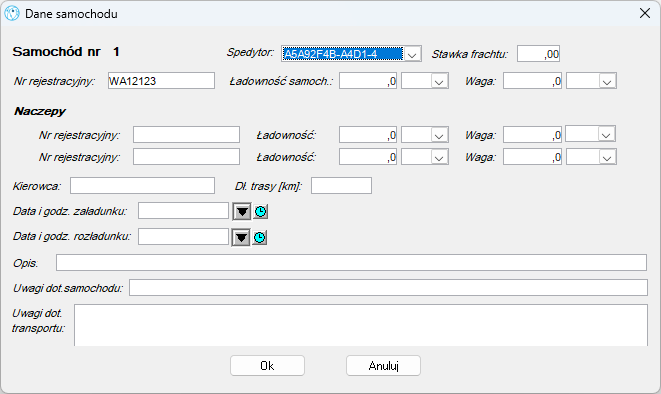
Task: Click the Dł. trasy [km] field
Action: coord(341,185)
